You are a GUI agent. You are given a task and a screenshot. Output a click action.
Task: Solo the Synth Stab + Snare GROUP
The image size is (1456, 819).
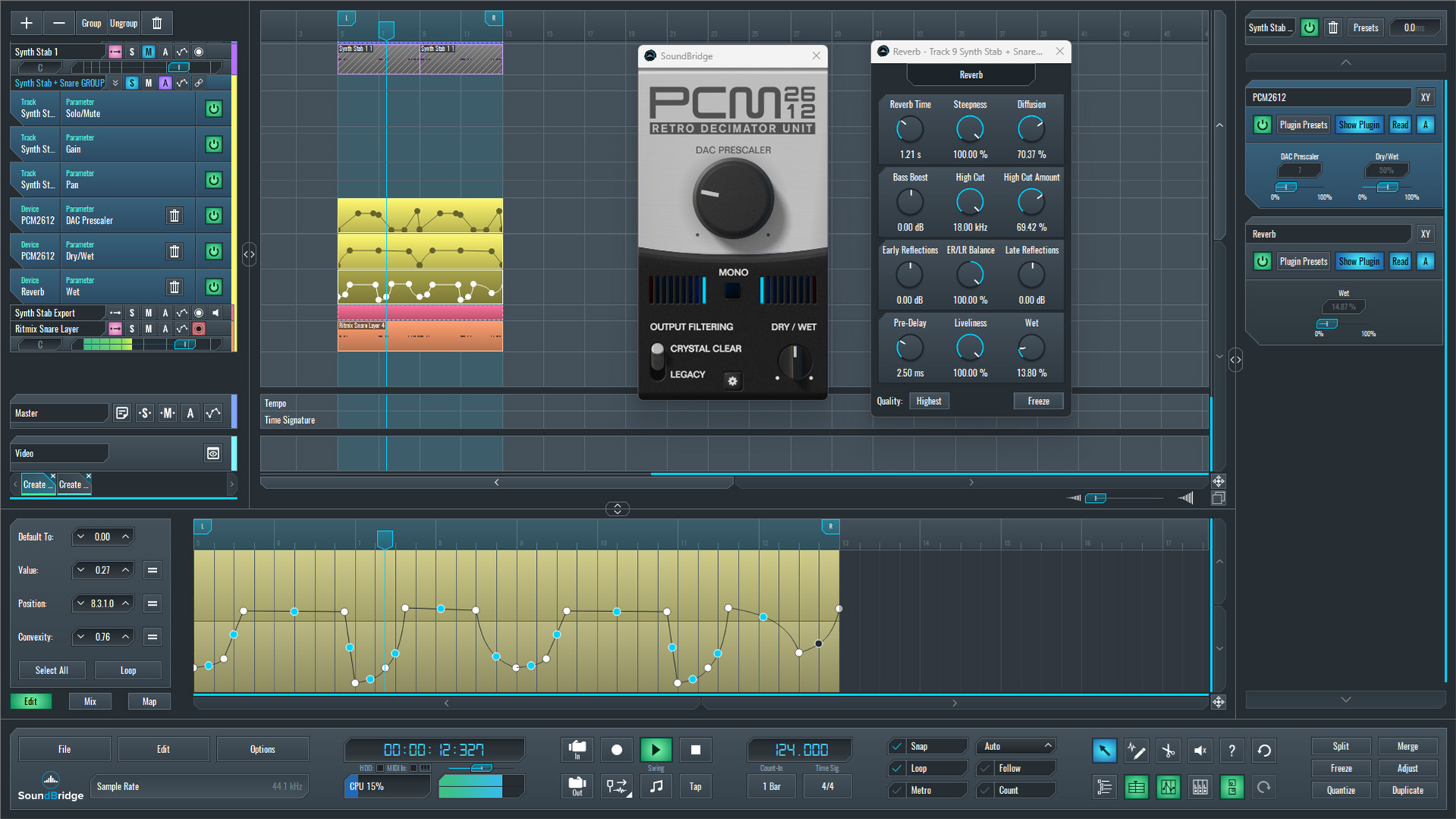132,83
